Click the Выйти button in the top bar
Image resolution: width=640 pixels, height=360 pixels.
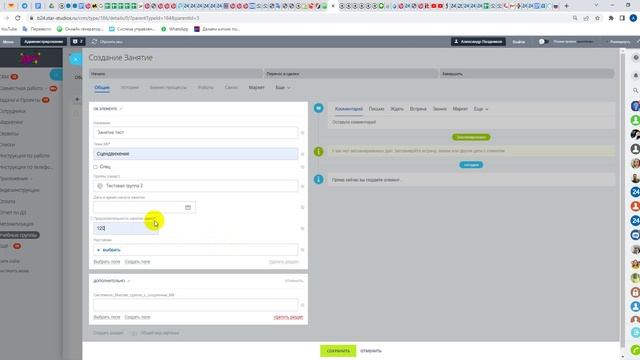click(x=519, y=42)
